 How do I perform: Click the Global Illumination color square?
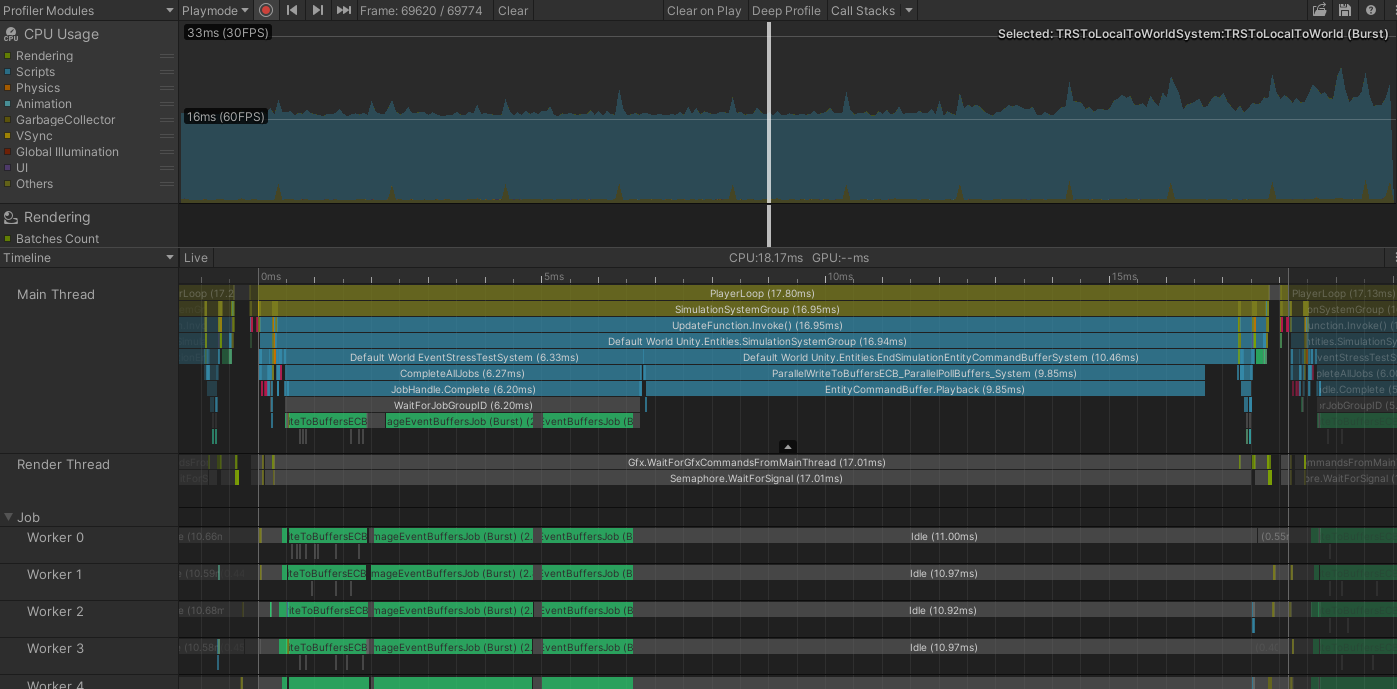(x=8, y=152)
